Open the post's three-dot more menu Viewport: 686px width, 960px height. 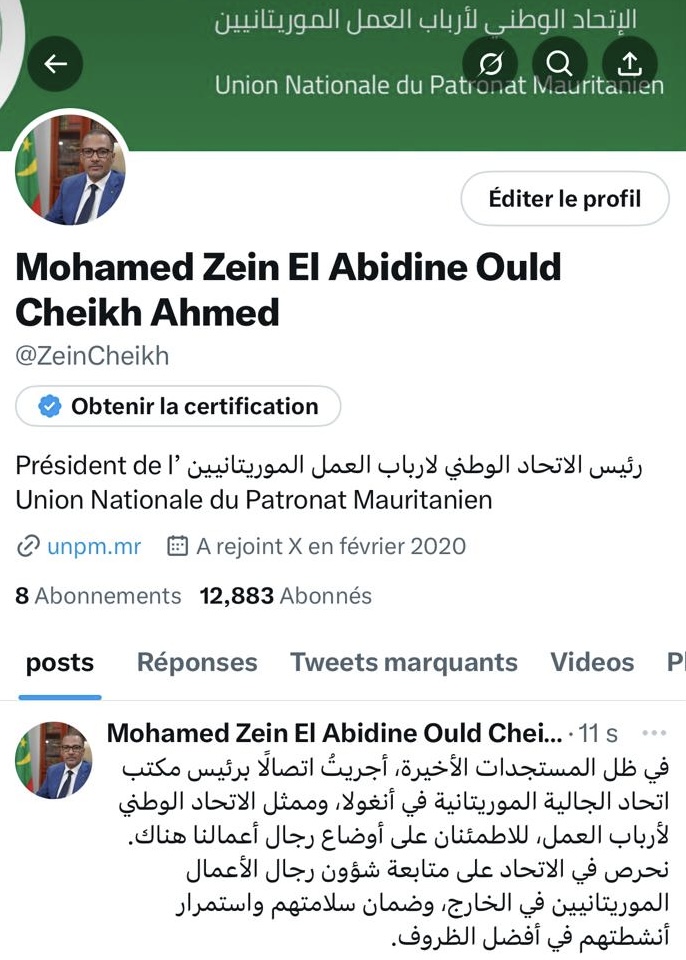pos(653,733)
